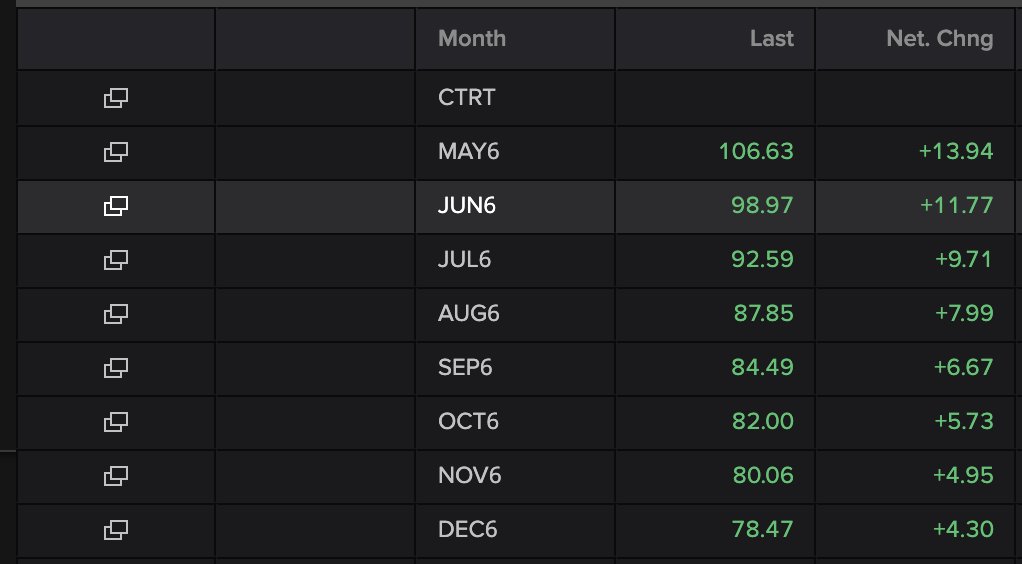The height and width of the screenshot is (564, 1022).
Task: Open the NOV6 row window icon
Action: (115, 476)
